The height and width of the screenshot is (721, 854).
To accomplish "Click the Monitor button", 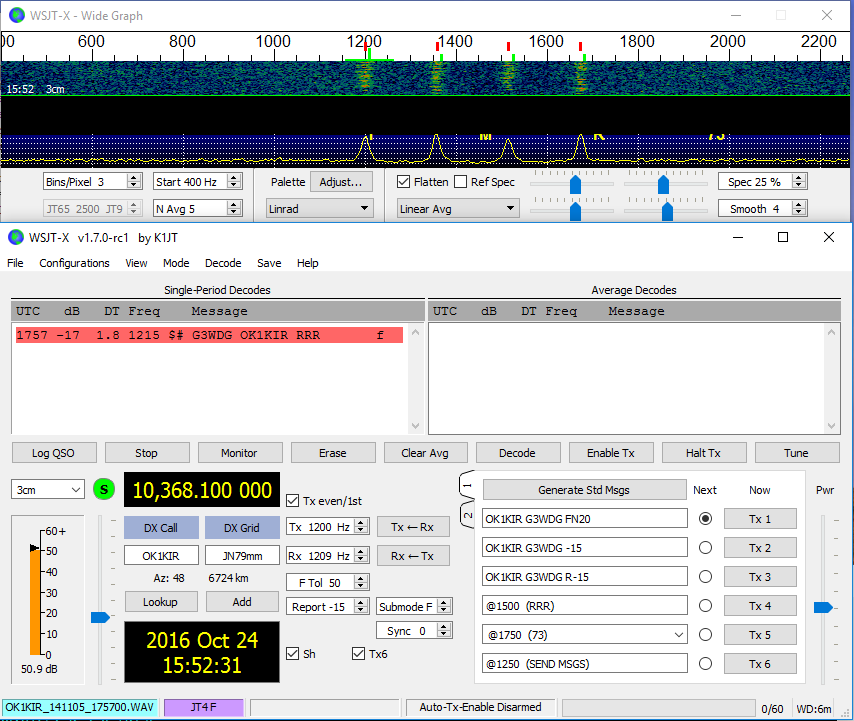I will coord(240,453).
